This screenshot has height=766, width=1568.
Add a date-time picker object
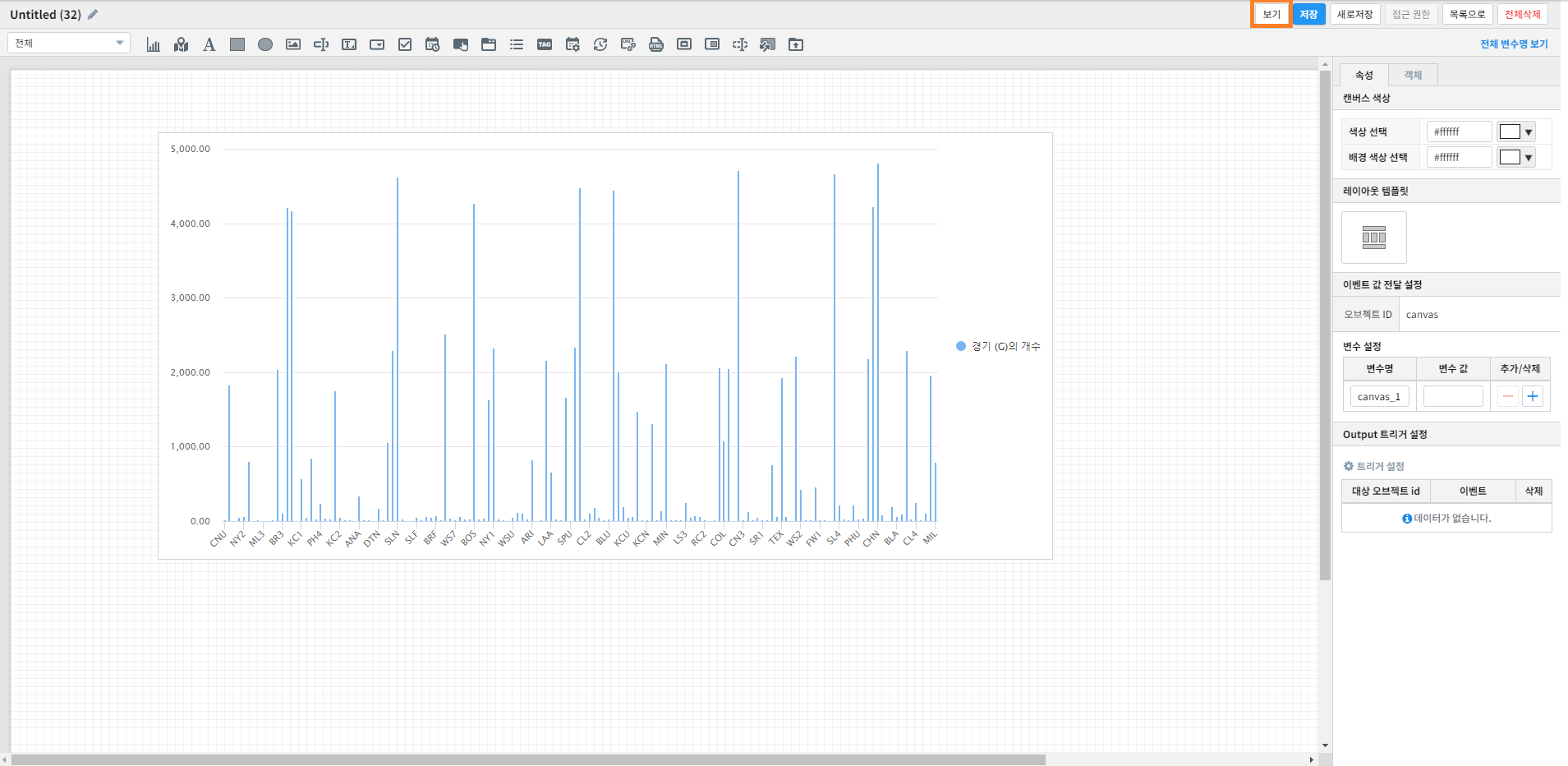click(433, 44)
